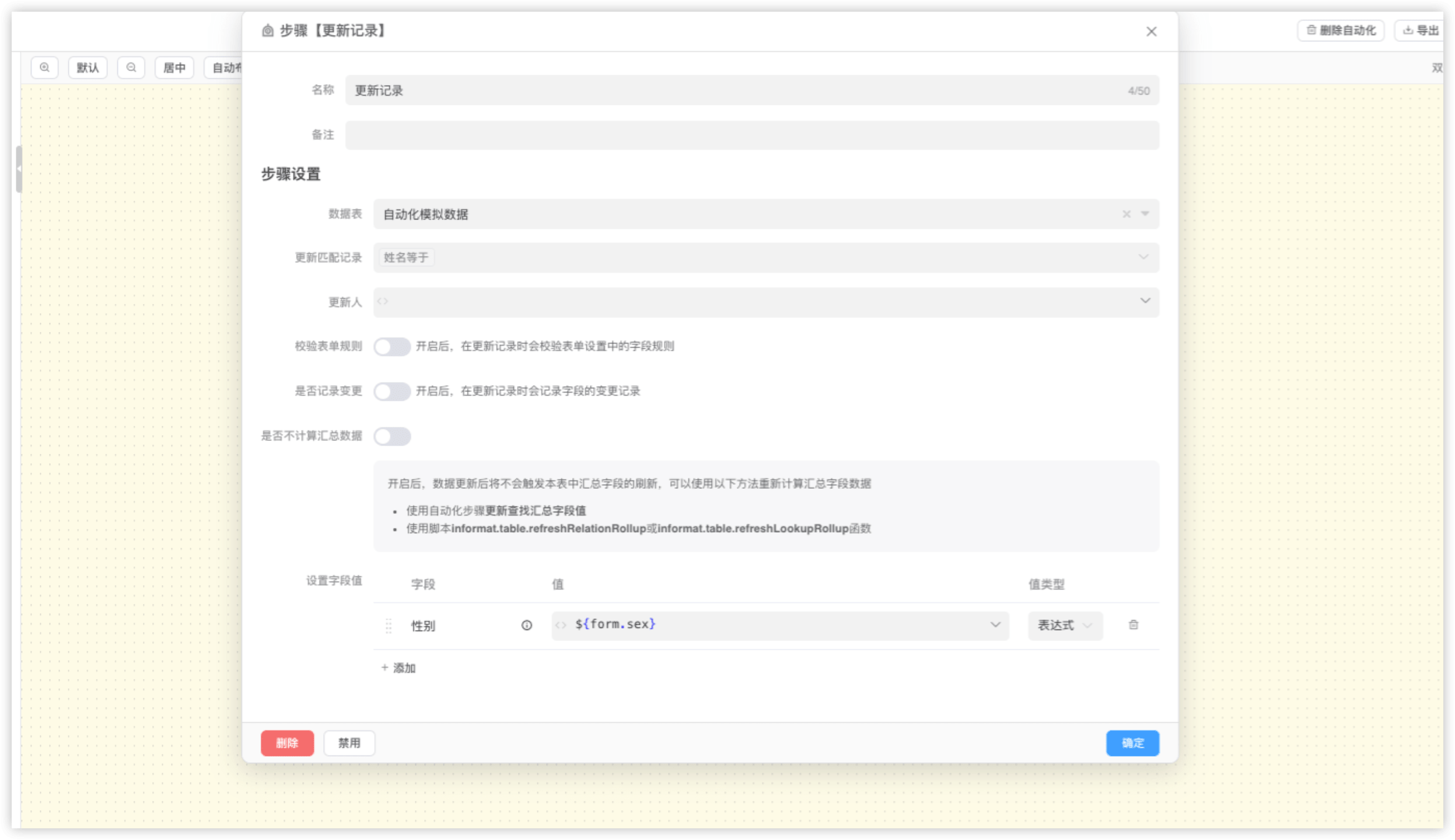Open the 表达式 value type dropdown

1065,625
